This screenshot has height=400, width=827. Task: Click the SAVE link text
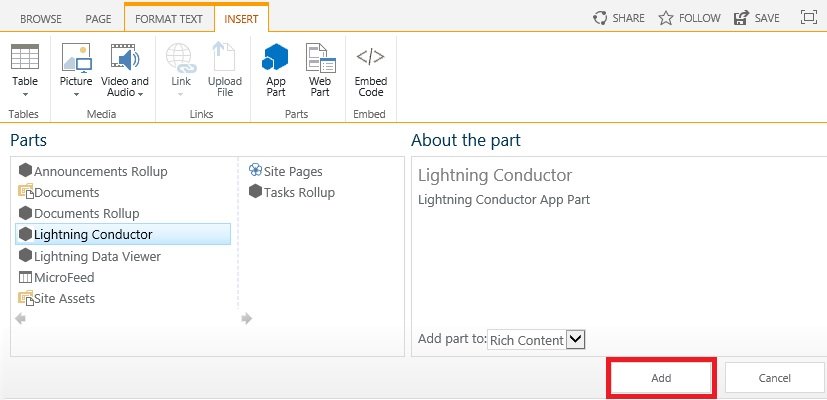click(x=767, y=18)
